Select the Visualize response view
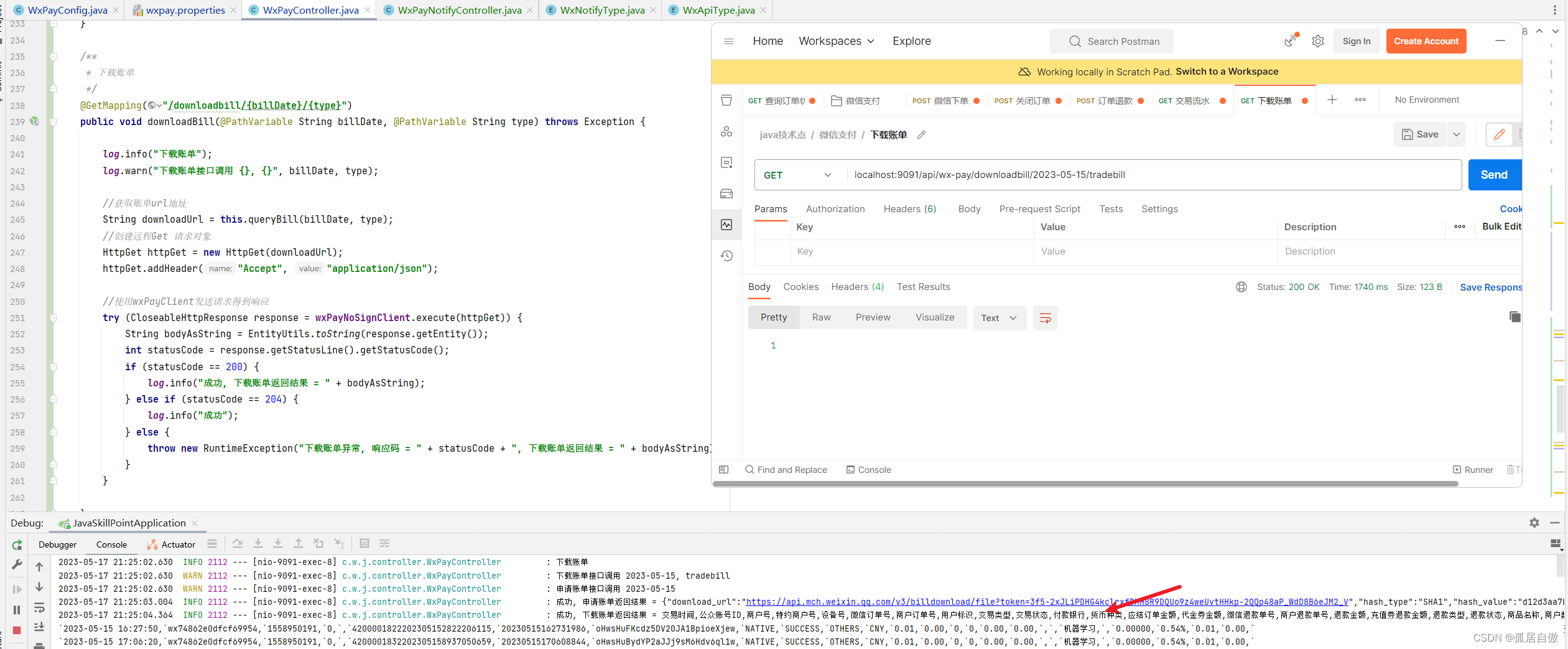The width and height of the screenshot is (1568, 649). (935, 318)
